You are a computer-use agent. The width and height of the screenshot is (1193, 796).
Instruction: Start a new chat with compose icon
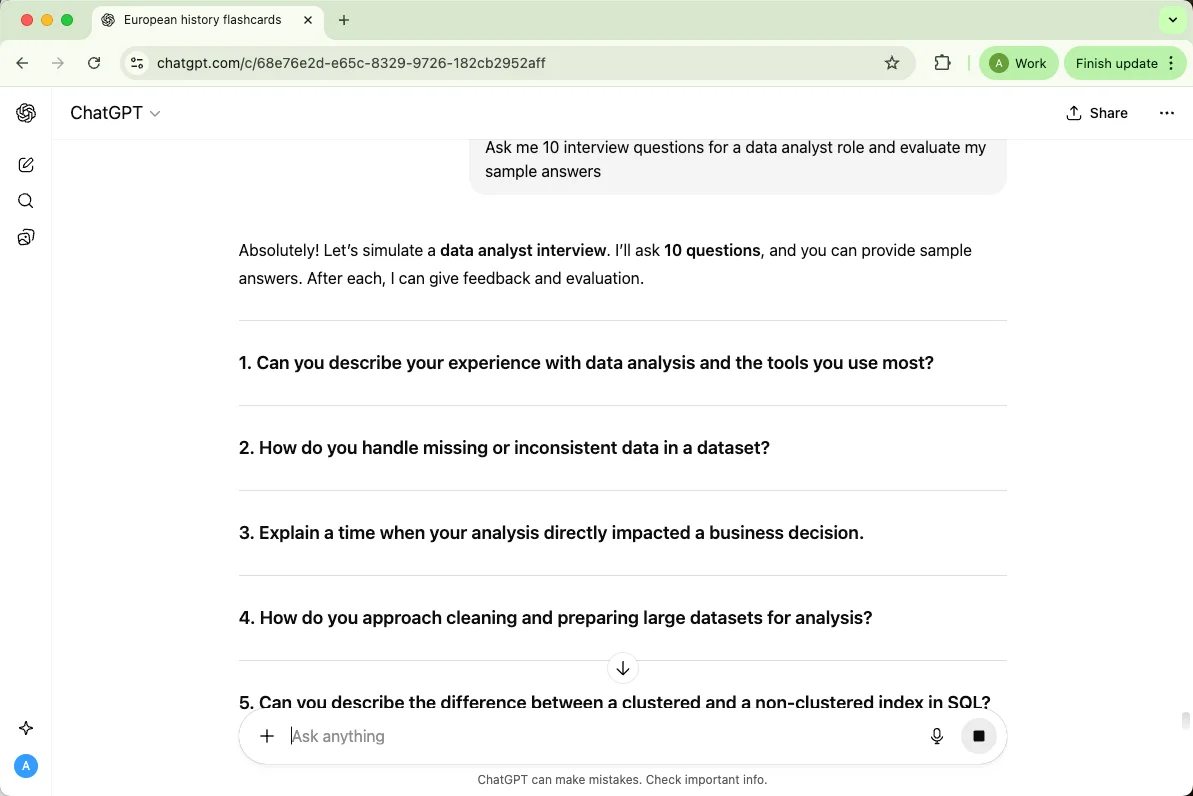tap(26, 165)
